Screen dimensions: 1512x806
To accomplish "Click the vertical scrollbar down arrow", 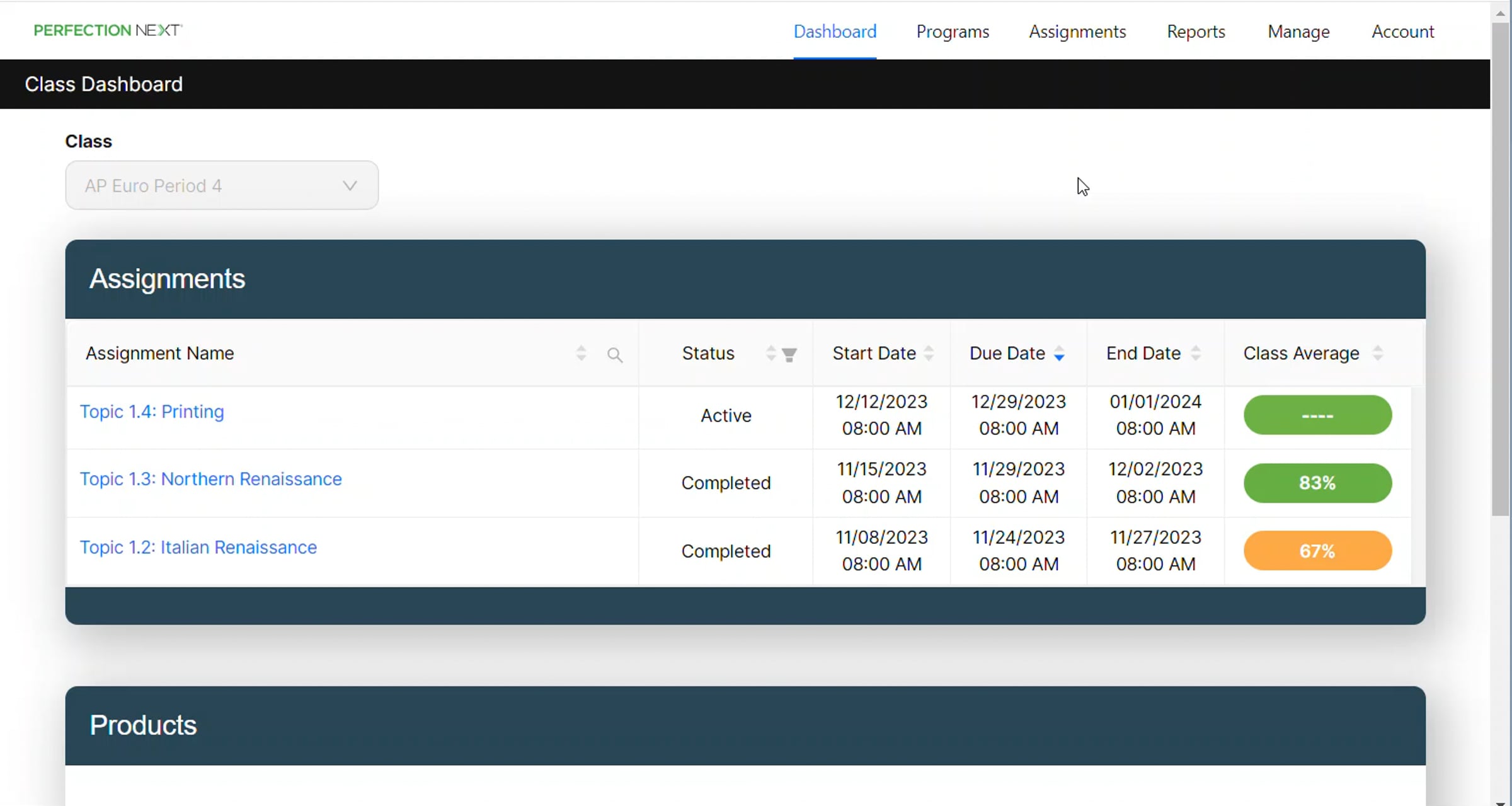I will click(x=1500, y=802).
